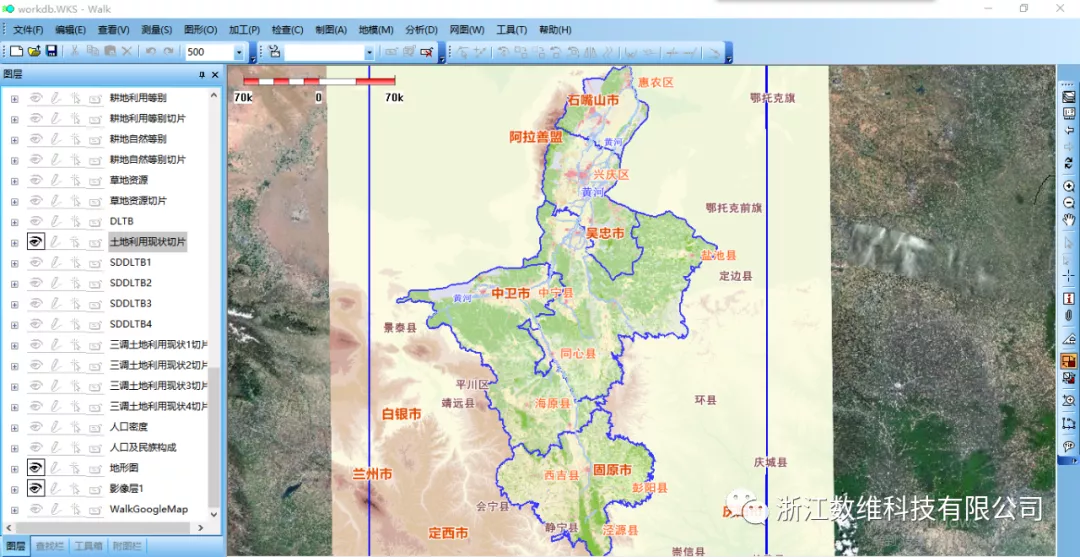
Task: Click the layer picker icon beside empty combo
Action: (274, 52)
